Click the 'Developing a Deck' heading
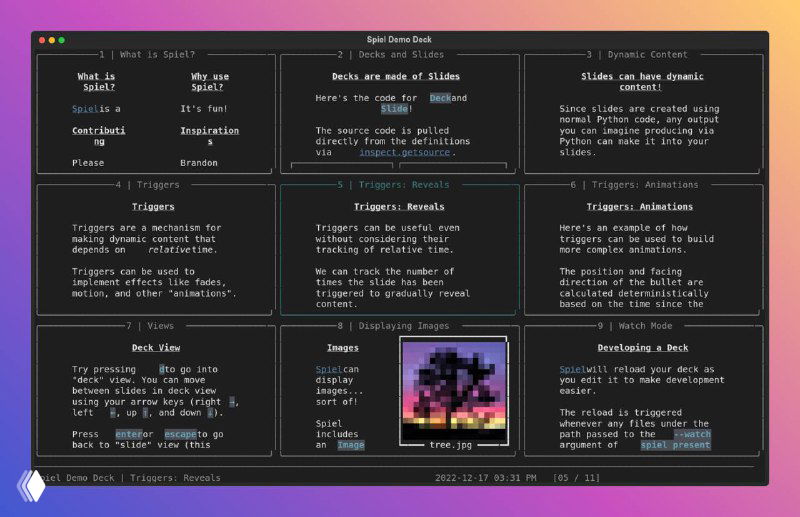The width and height of the screenshot is (800, 517). click(643, 348)
